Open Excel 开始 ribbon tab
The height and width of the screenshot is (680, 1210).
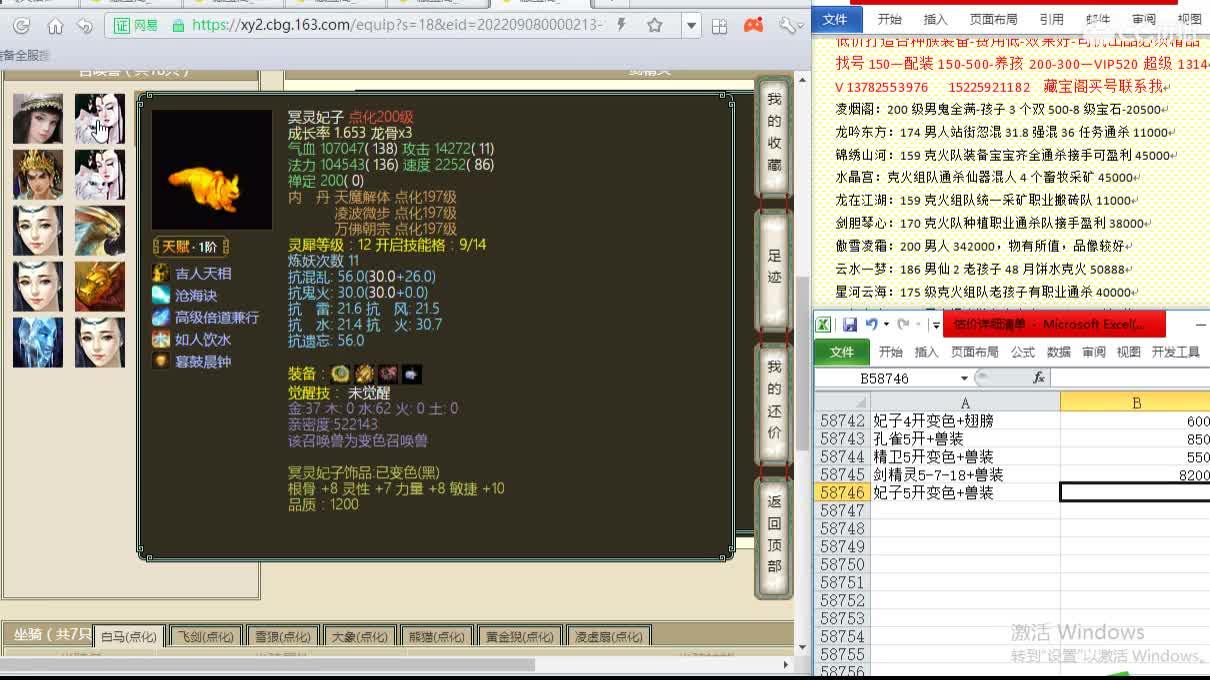tap(890, 352)
